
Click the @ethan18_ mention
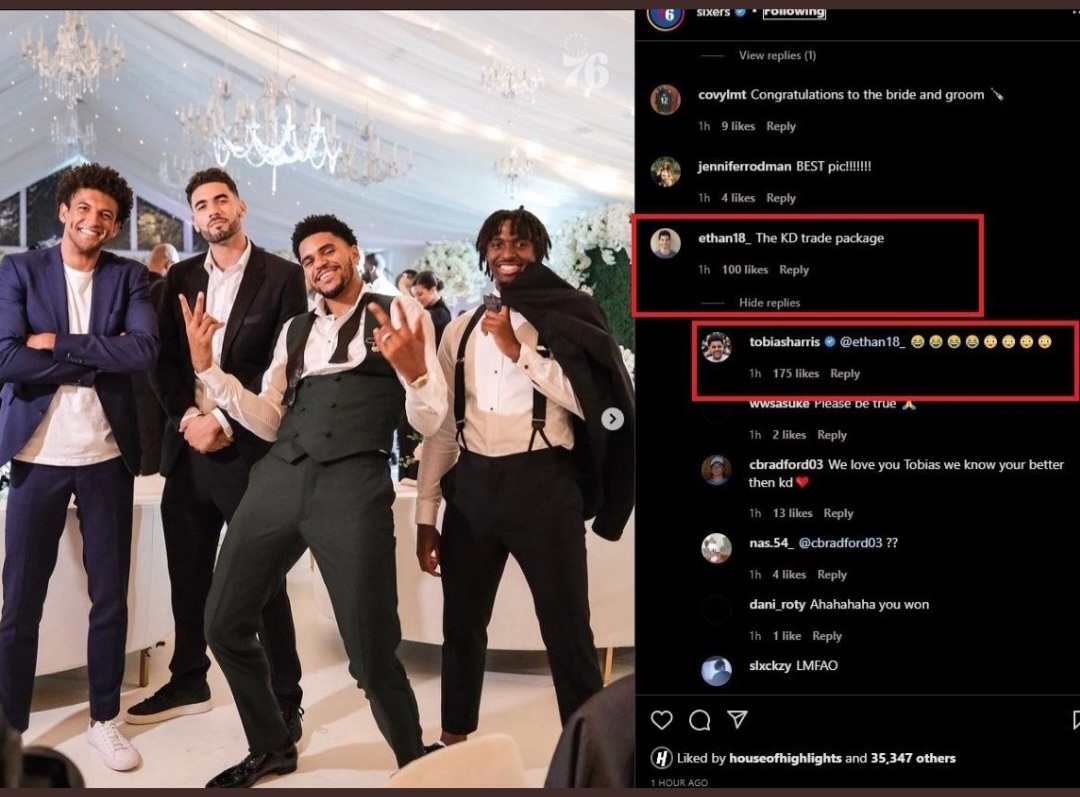click(x=872, y=342)
